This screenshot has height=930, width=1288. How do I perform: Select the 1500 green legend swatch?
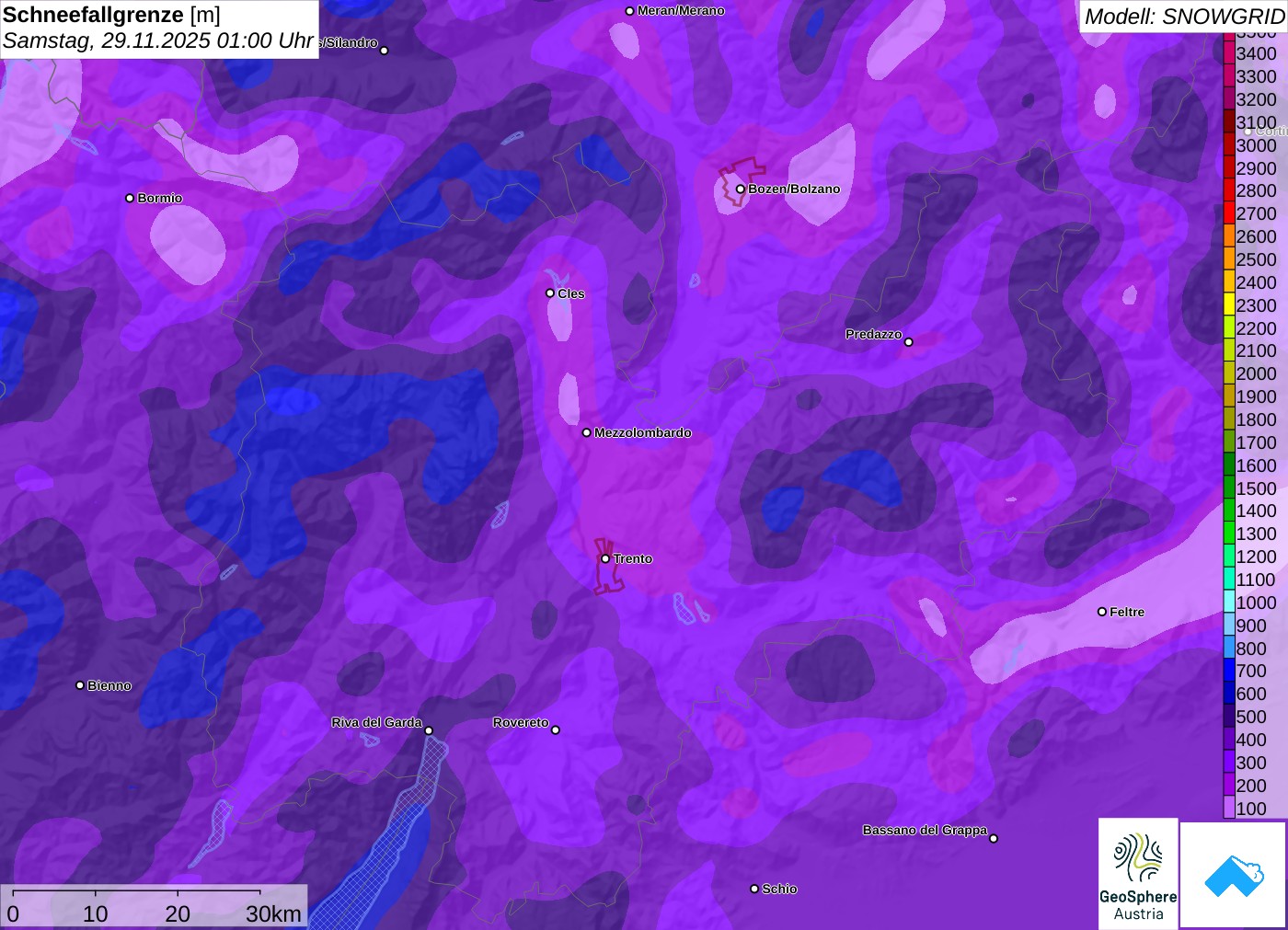click(1229, 488)
